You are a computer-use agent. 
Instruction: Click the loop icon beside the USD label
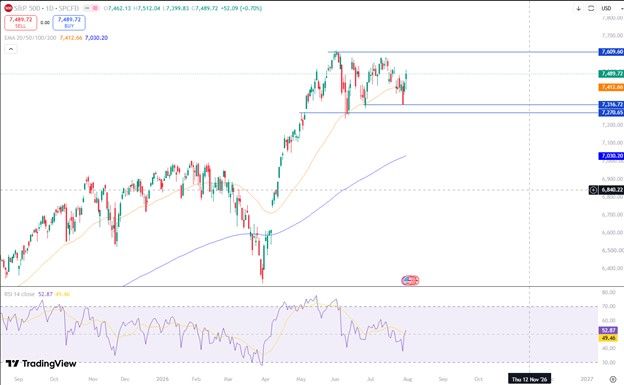click(591, 8)
